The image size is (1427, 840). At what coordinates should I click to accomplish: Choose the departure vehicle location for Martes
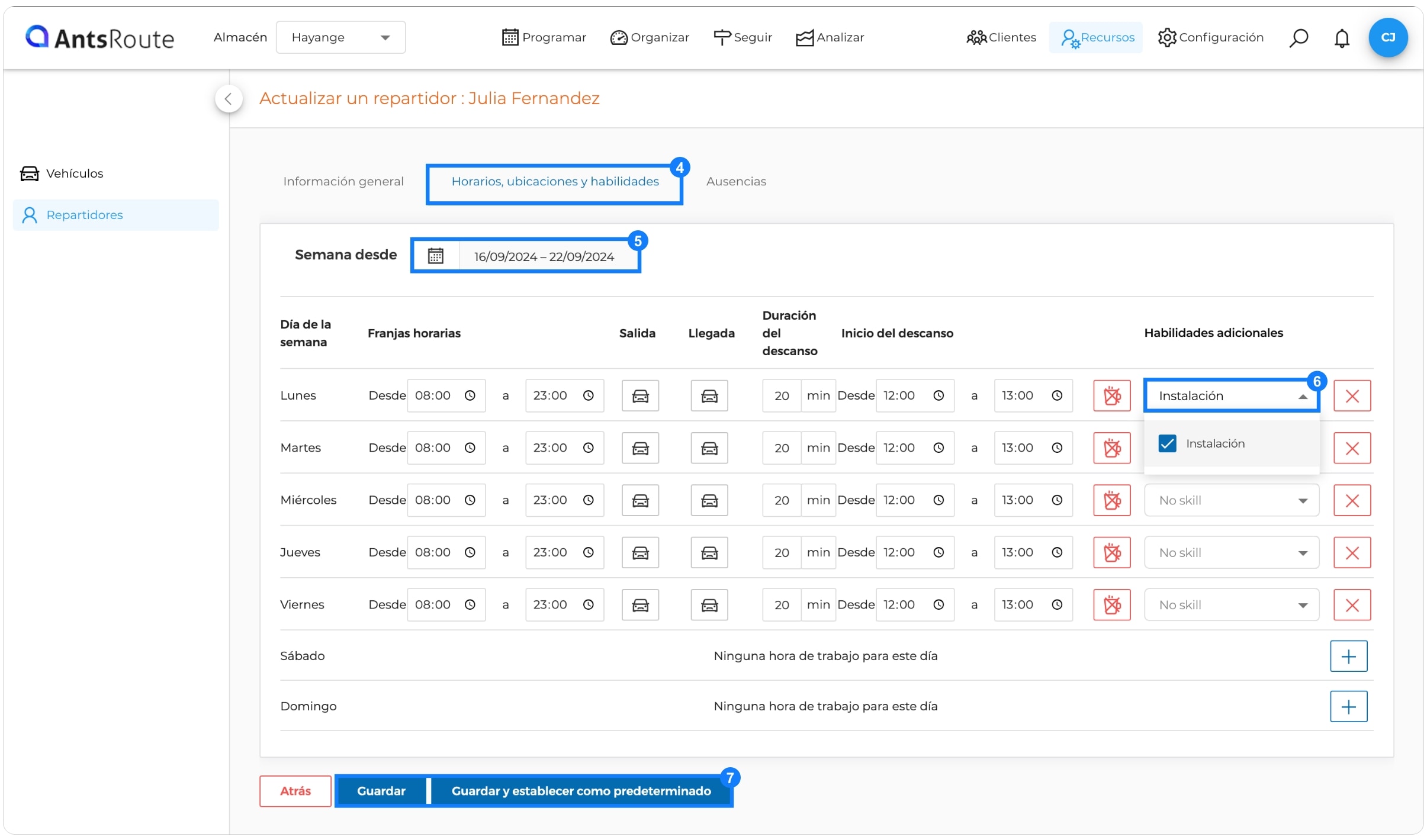coord(640,448)
